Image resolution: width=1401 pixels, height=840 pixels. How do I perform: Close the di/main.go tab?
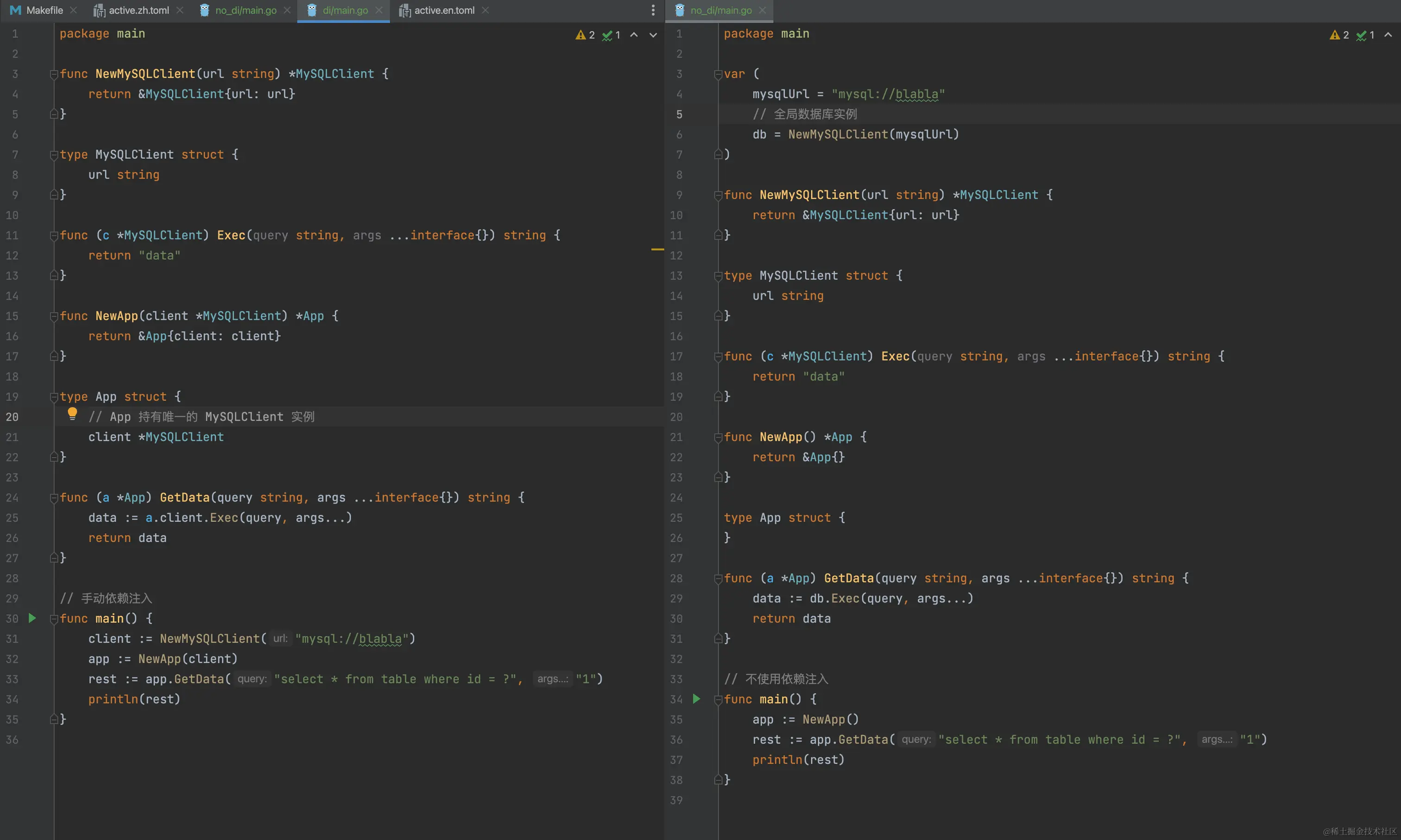pos(379,10)
